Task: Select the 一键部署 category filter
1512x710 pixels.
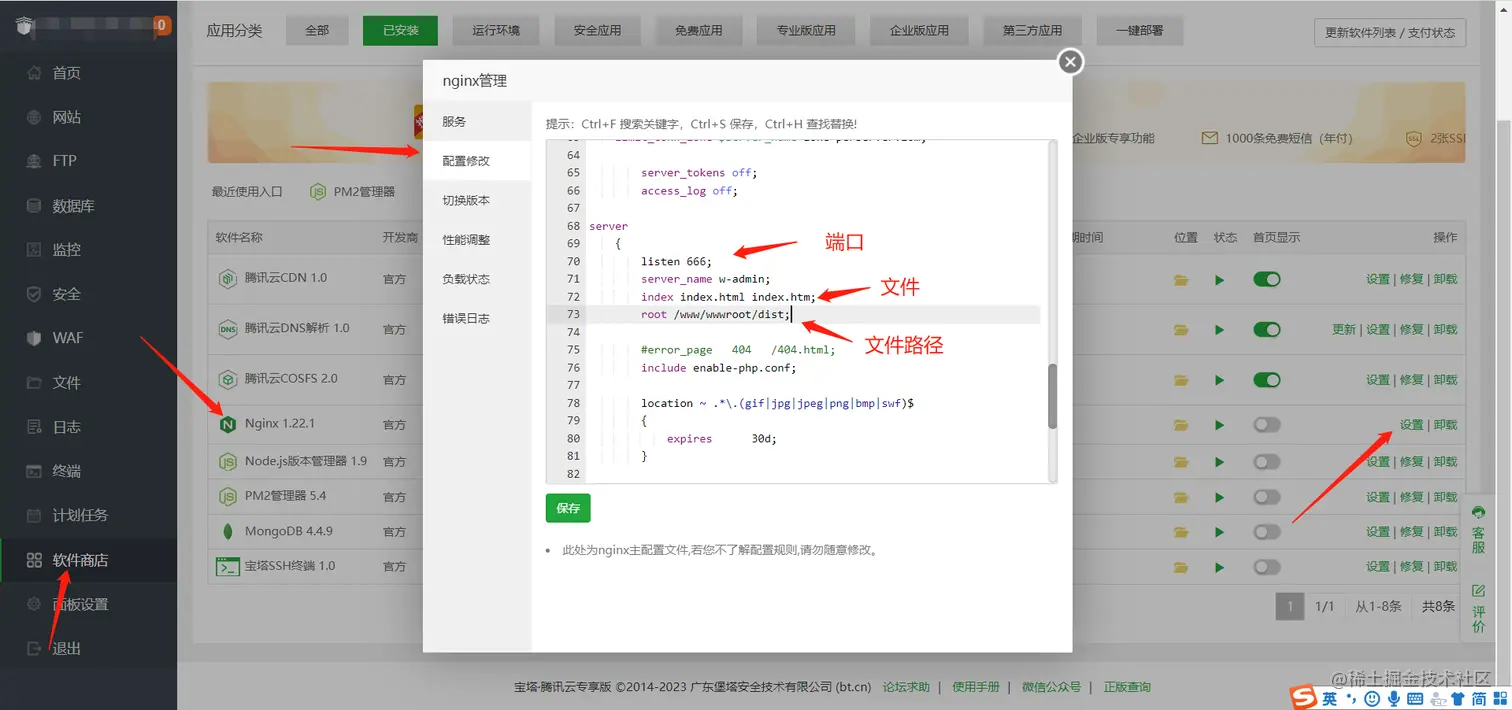Action: click(1139, 30)
